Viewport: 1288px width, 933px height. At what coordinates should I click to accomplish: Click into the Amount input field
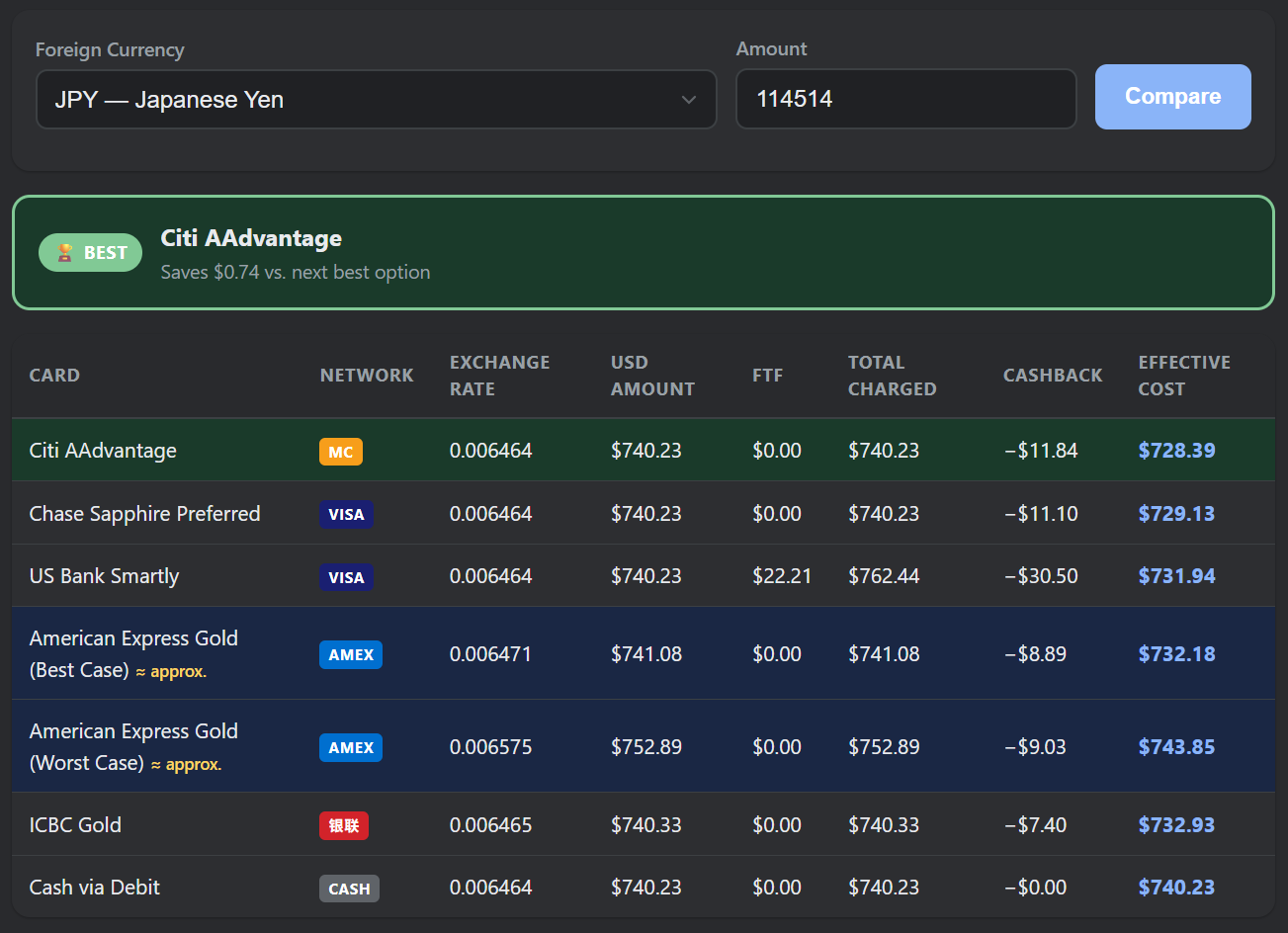pos(906,99)
